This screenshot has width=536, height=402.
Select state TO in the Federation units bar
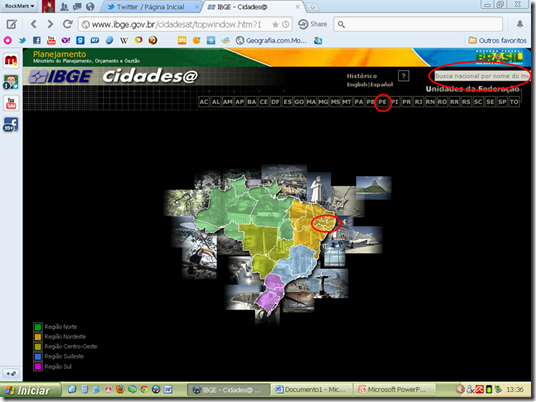[514, 102]
